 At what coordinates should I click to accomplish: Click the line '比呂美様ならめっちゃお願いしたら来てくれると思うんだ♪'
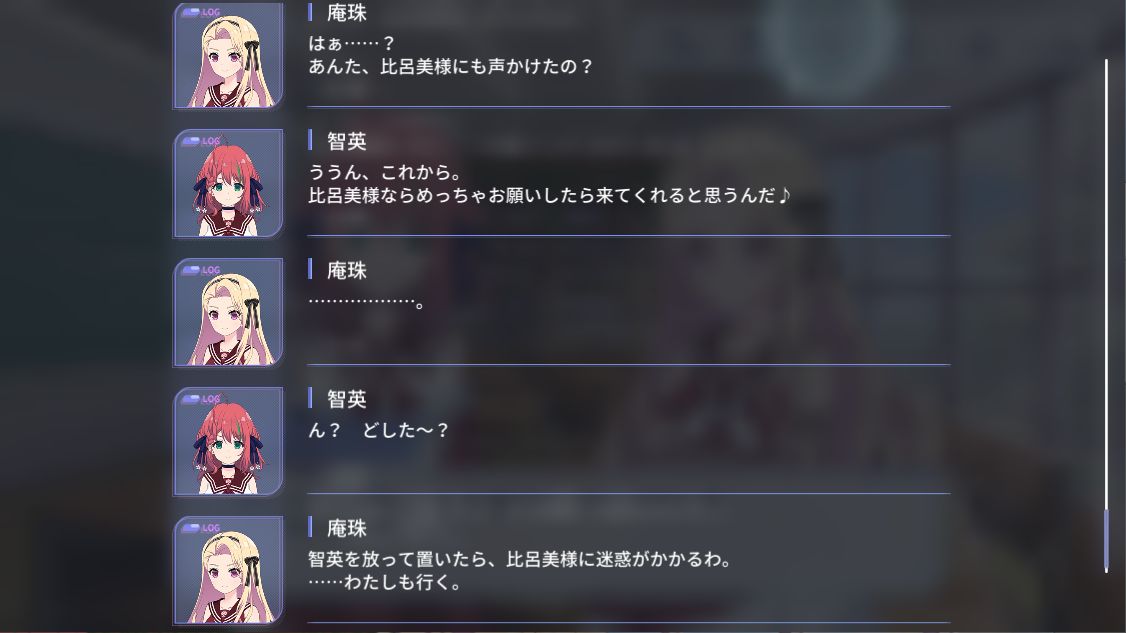coord(549,195)
